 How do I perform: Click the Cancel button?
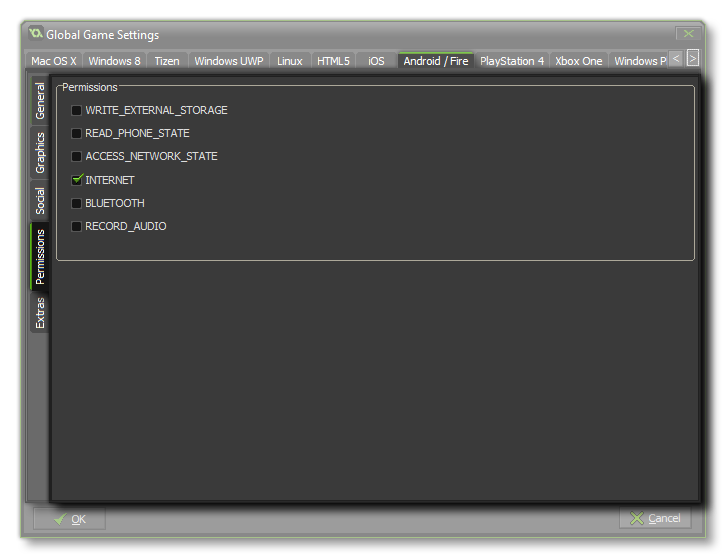tap(655, 518)
